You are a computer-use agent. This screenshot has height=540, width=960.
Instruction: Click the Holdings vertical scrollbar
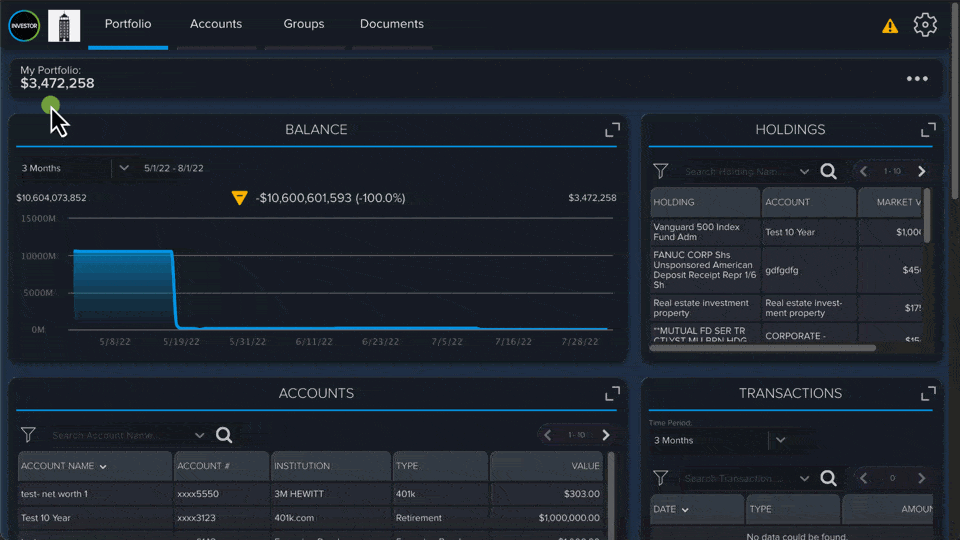pyautogui.click(x=926, y=216)
